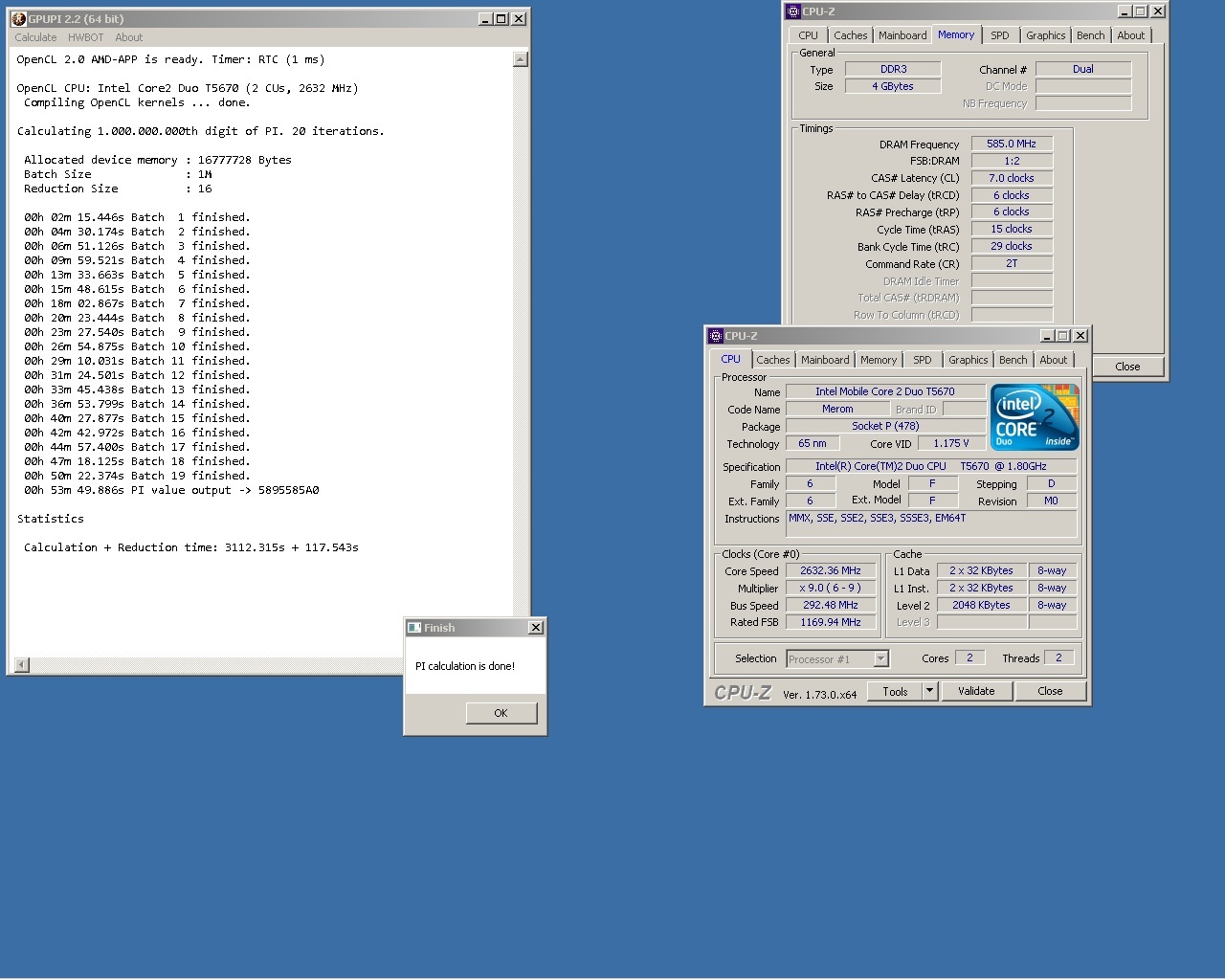This screenshot has height=980, width=1225.
Task: Click the Core Speed 2632.36 MHz value
Action: (831, 570)
